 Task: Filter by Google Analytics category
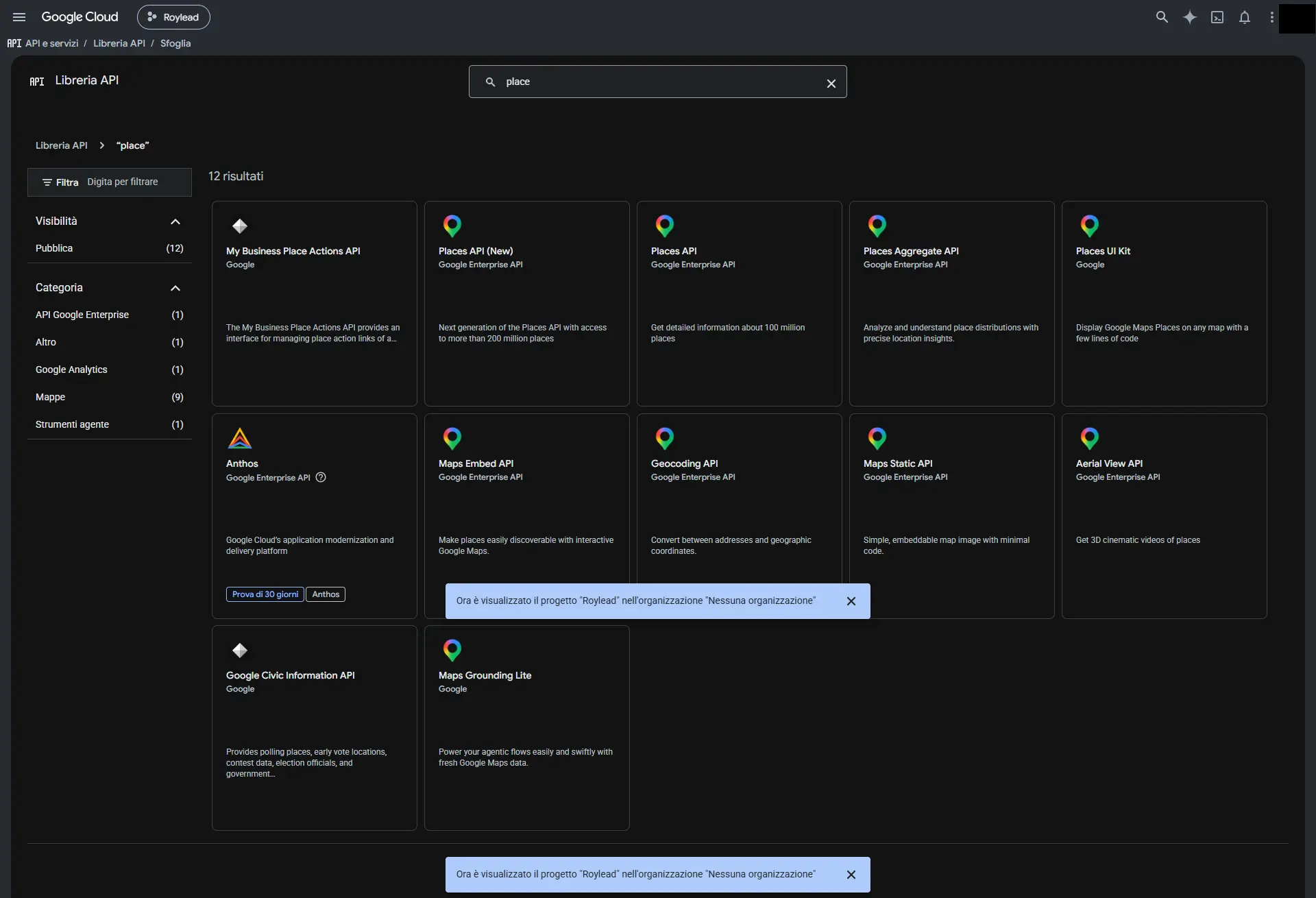pyautogui.click(x=110, y=369)
